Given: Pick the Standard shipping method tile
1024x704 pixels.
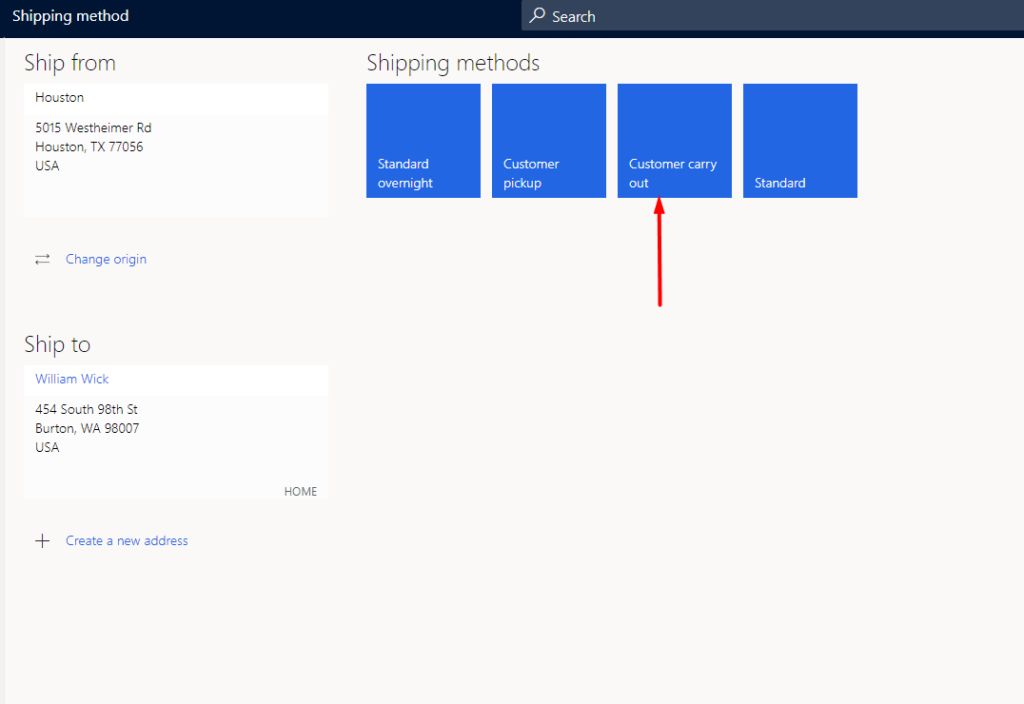Looking at the screenshot, I should point(800,140).
